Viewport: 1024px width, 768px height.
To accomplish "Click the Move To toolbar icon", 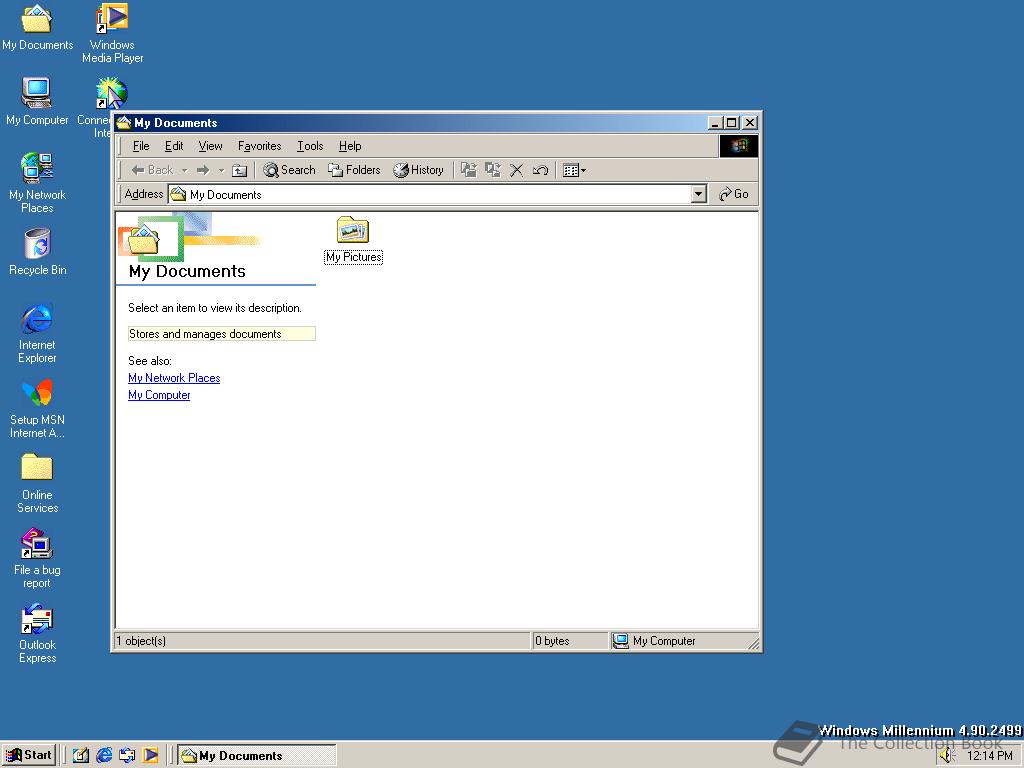I will (x=468, y=170).
